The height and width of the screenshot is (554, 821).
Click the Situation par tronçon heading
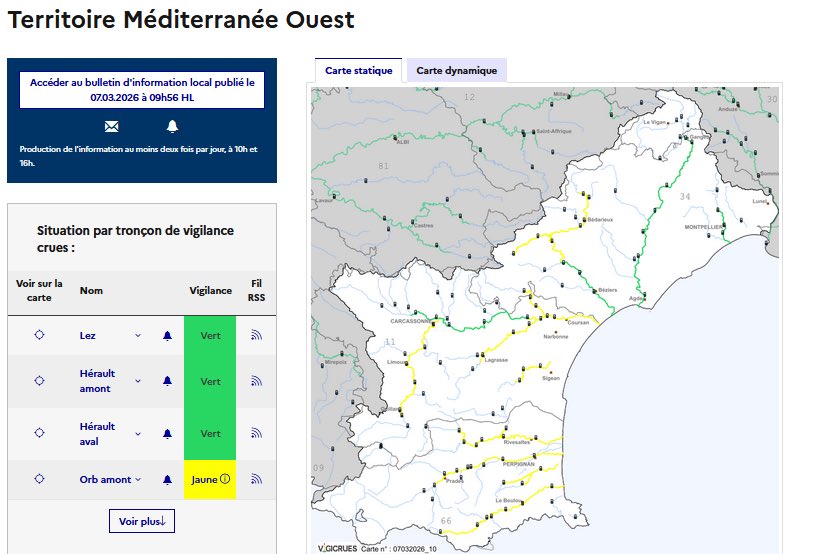click(135, 239)
